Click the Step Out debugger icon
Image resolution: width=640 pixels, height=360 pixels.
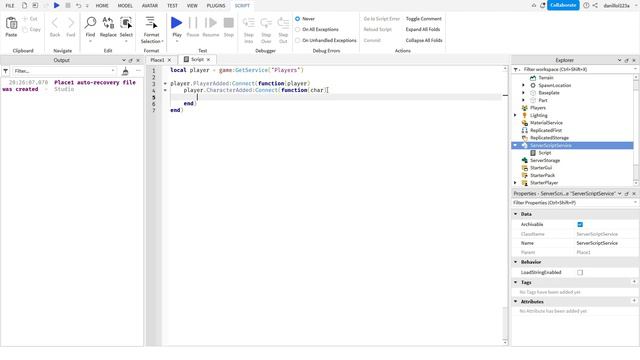click(283, 23)
